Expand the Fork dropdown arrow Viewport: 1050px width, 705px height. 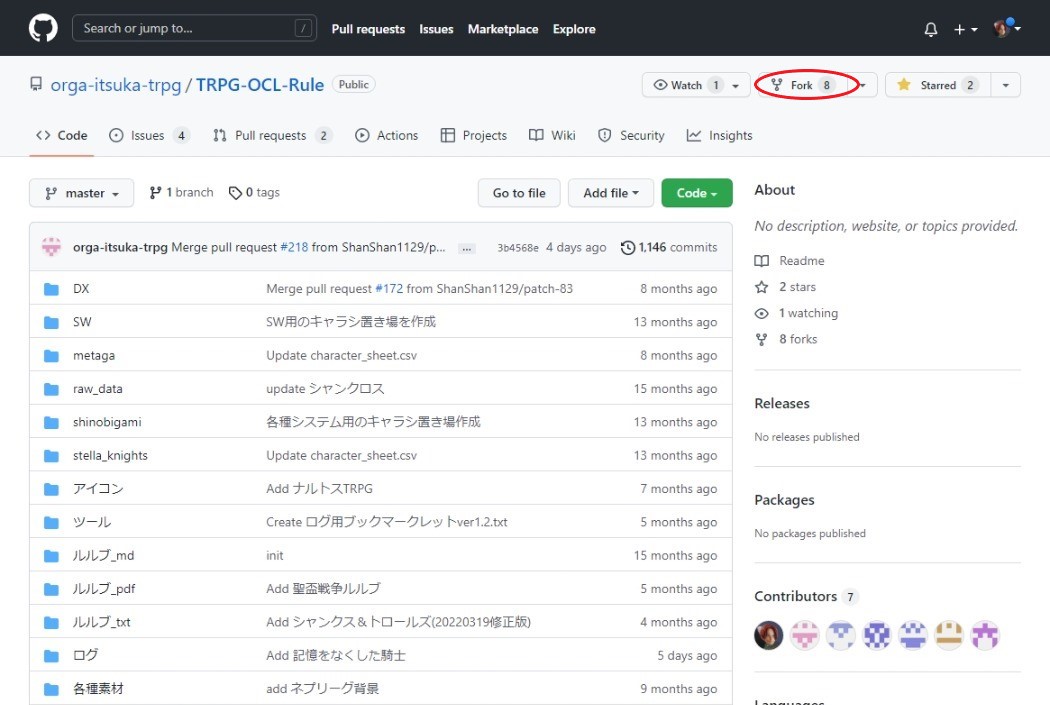[x=864, y=86]
